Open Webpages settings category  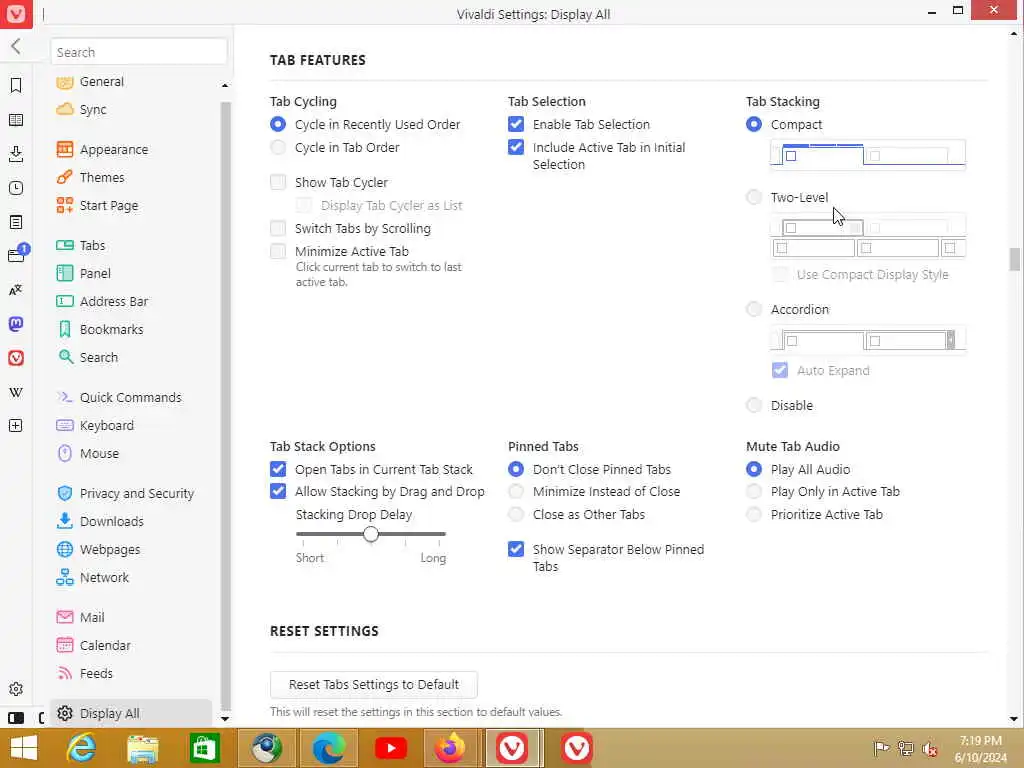(98, 550)
